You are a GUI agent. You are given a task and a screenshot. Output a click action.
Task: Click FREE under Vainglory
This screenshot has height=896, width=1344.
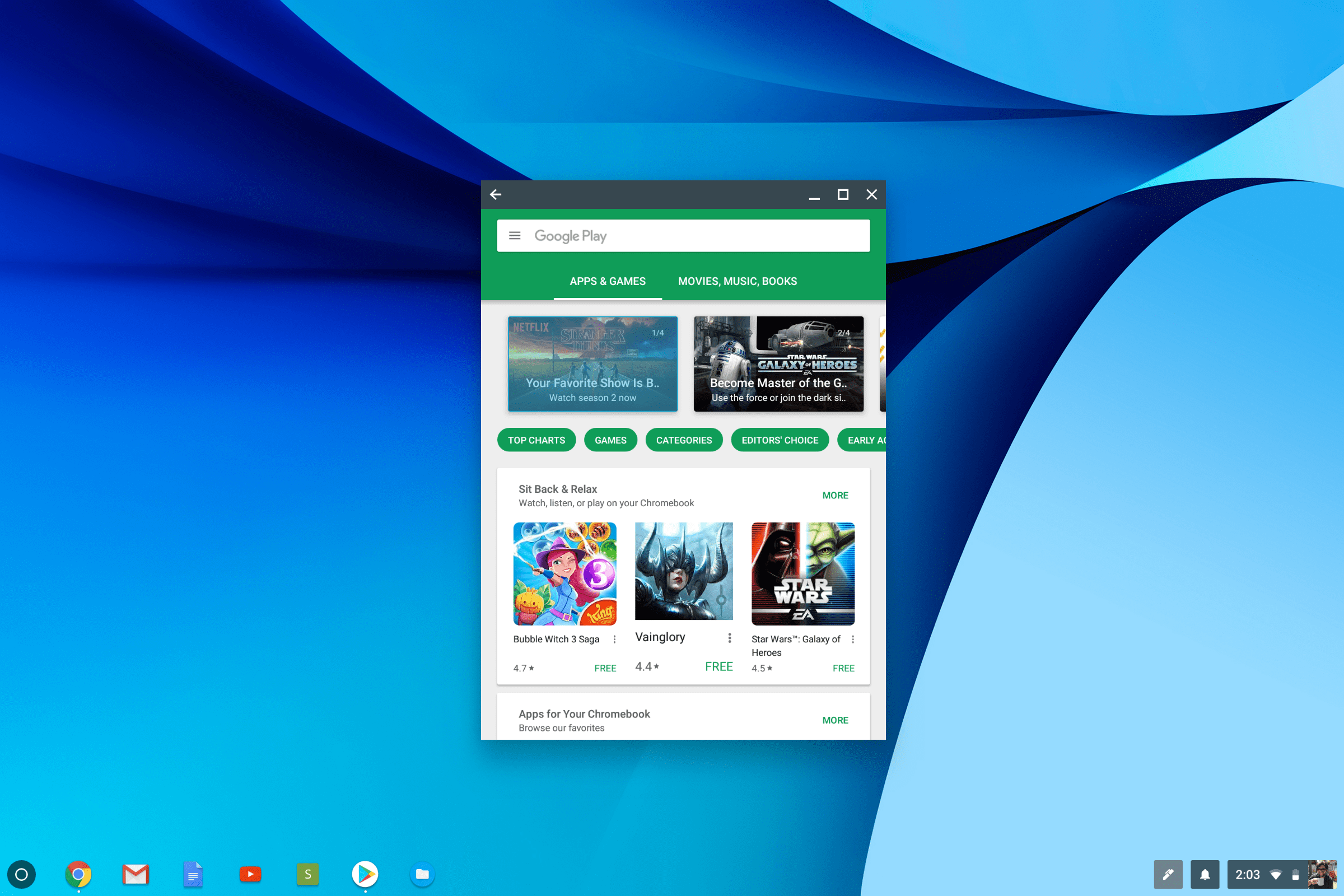click(x=719, y=666)
